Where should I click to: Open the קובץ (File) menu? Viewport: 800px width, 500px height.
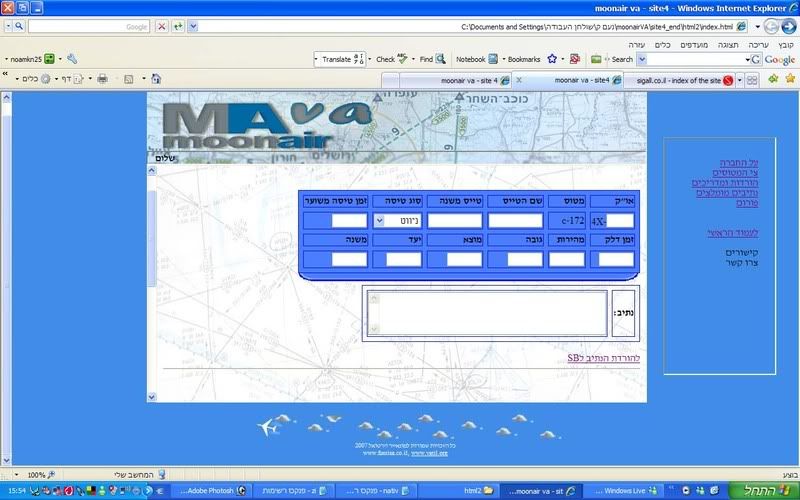[x=785, y=45]
